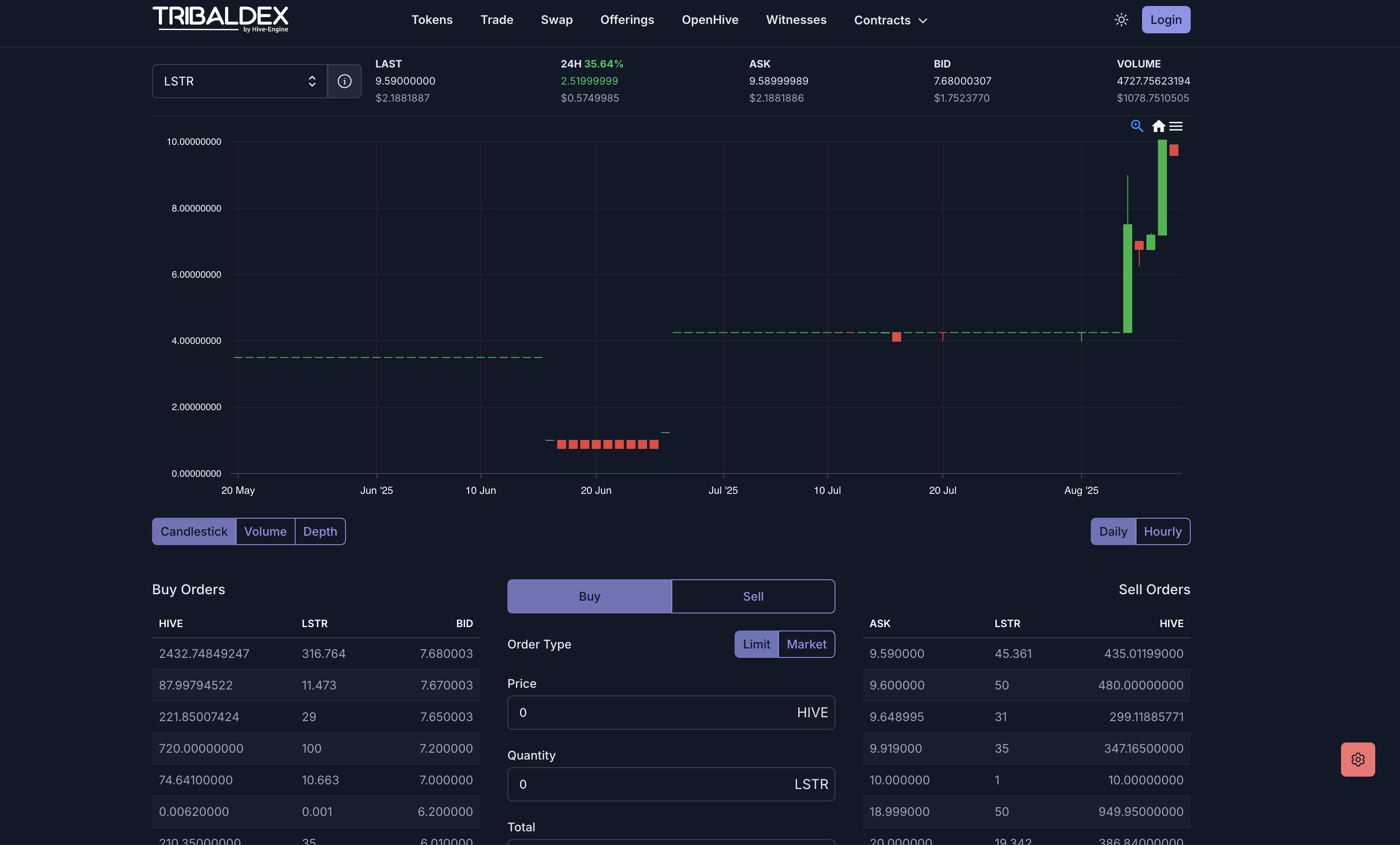This screenshot has height=845, width=1400.
Task: Open the LSTR token selector dropdown
Action: point(239,81)
